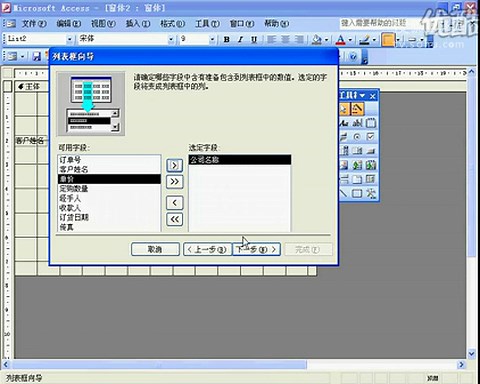
Task: Toggle the Control Wizards tool in toolbox
Action: coord(357,109)
